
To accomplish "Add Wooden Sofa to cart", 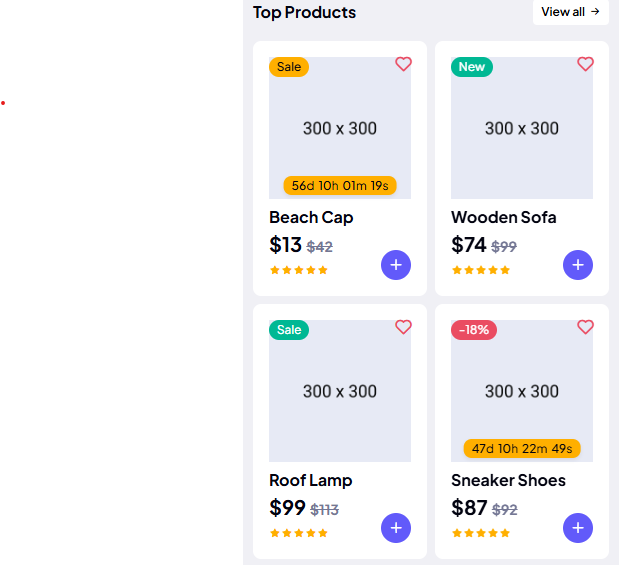I will click(x=578, y=265).
